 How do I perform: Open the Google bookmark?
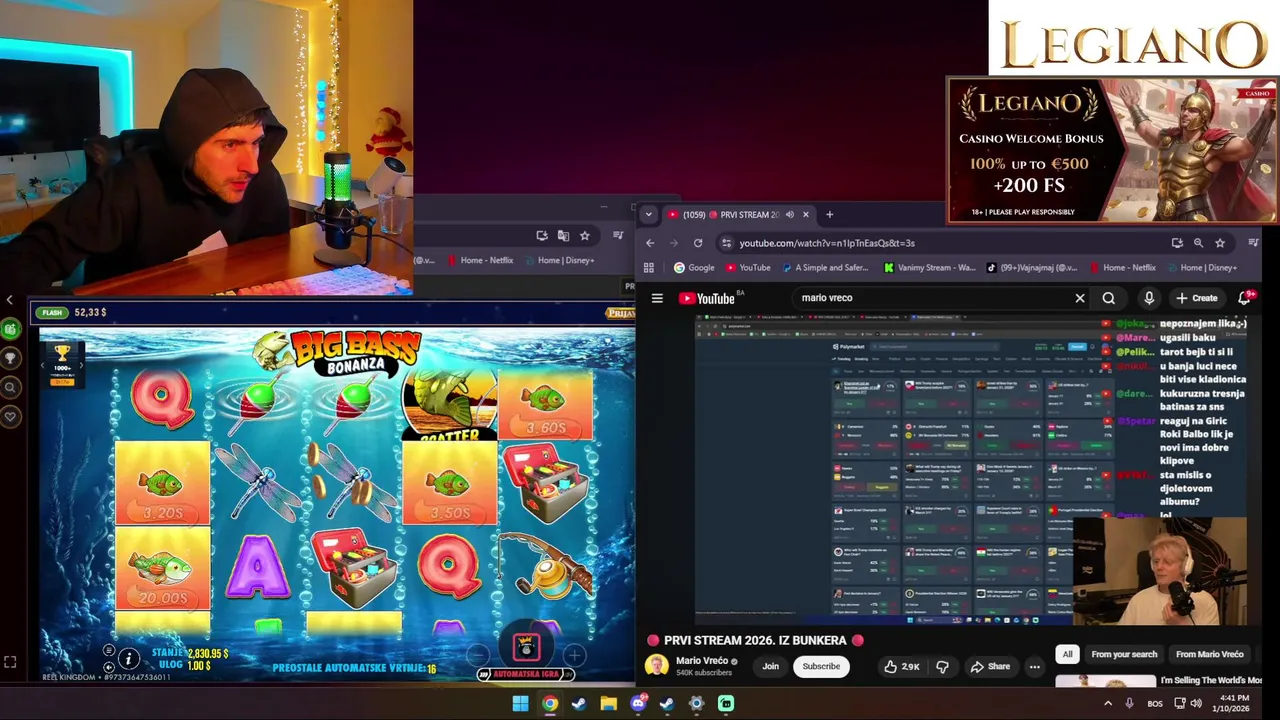[x=694, y=268]
